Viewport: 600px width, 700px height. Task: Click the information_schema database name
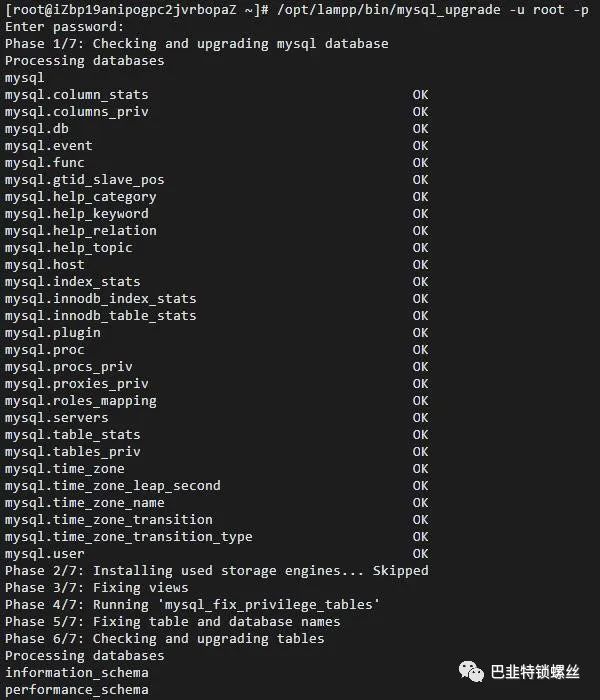click(x=76, y=673)
